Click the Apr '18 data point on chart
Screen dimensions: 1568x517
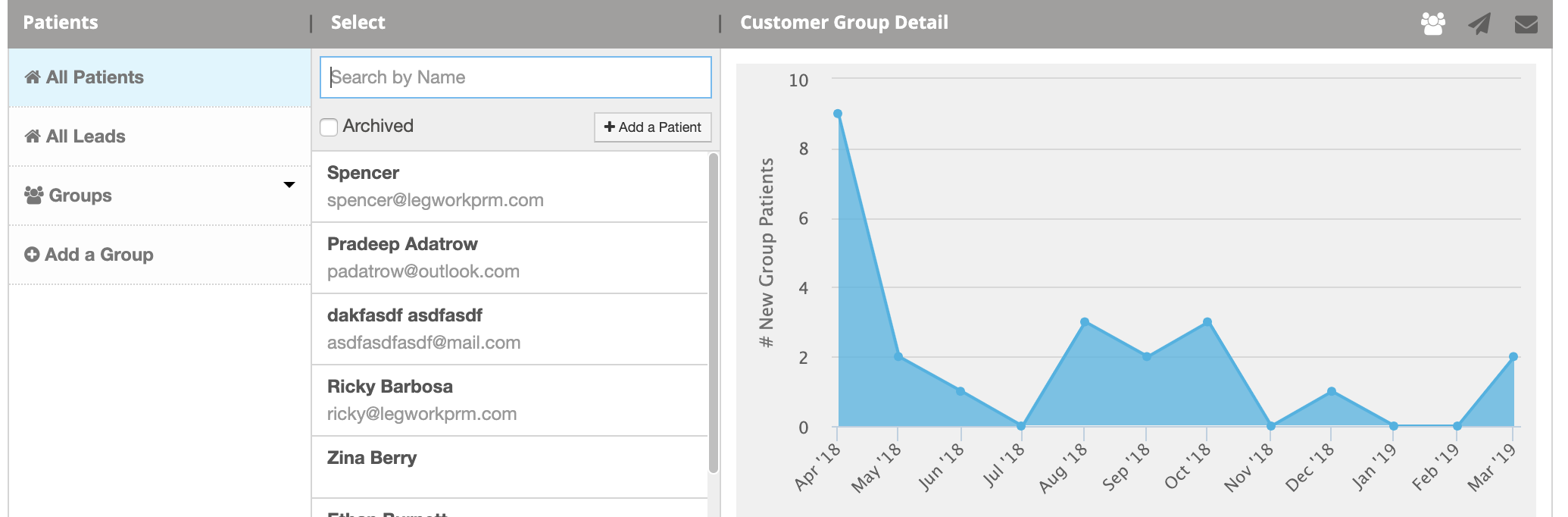pos(838,114)
